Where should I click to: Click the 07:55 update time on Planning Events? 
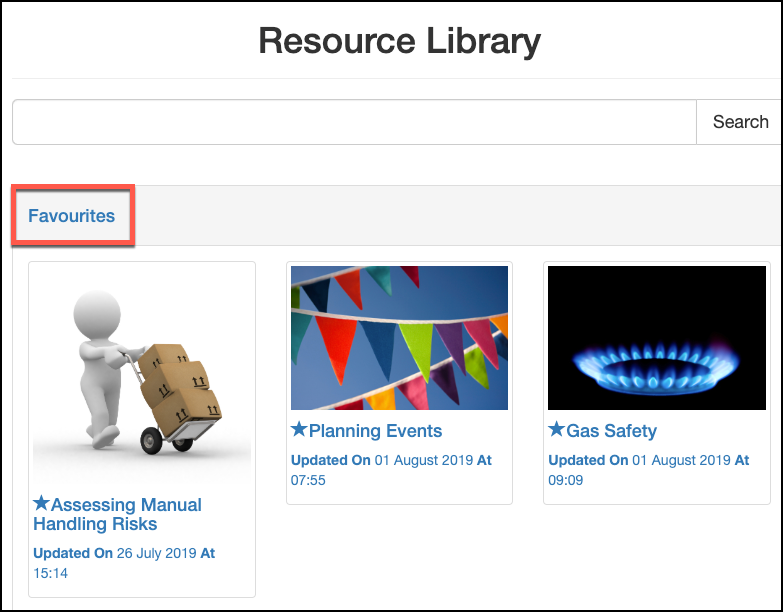307,480
